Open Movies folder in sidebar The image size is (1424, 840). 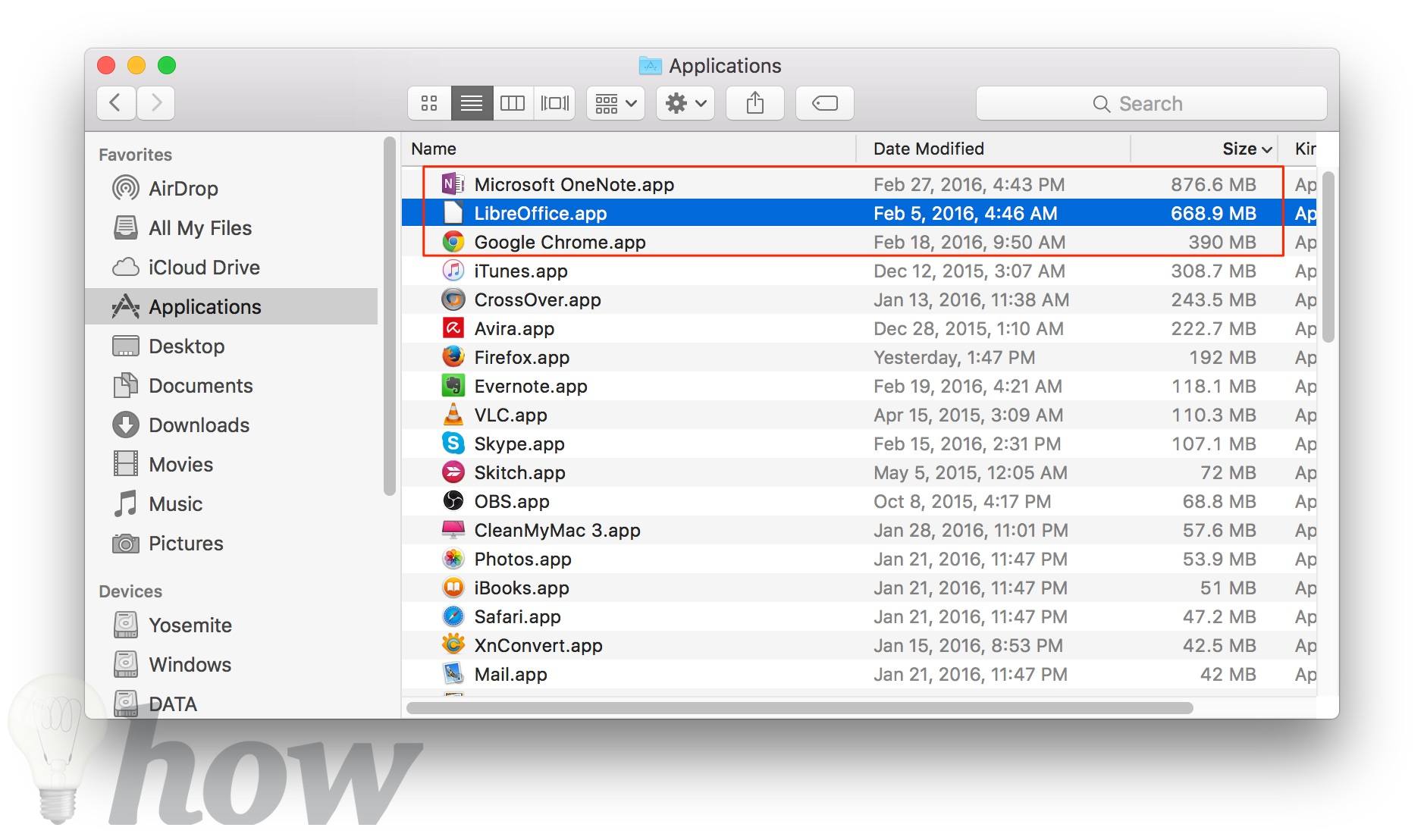(231, 464)
